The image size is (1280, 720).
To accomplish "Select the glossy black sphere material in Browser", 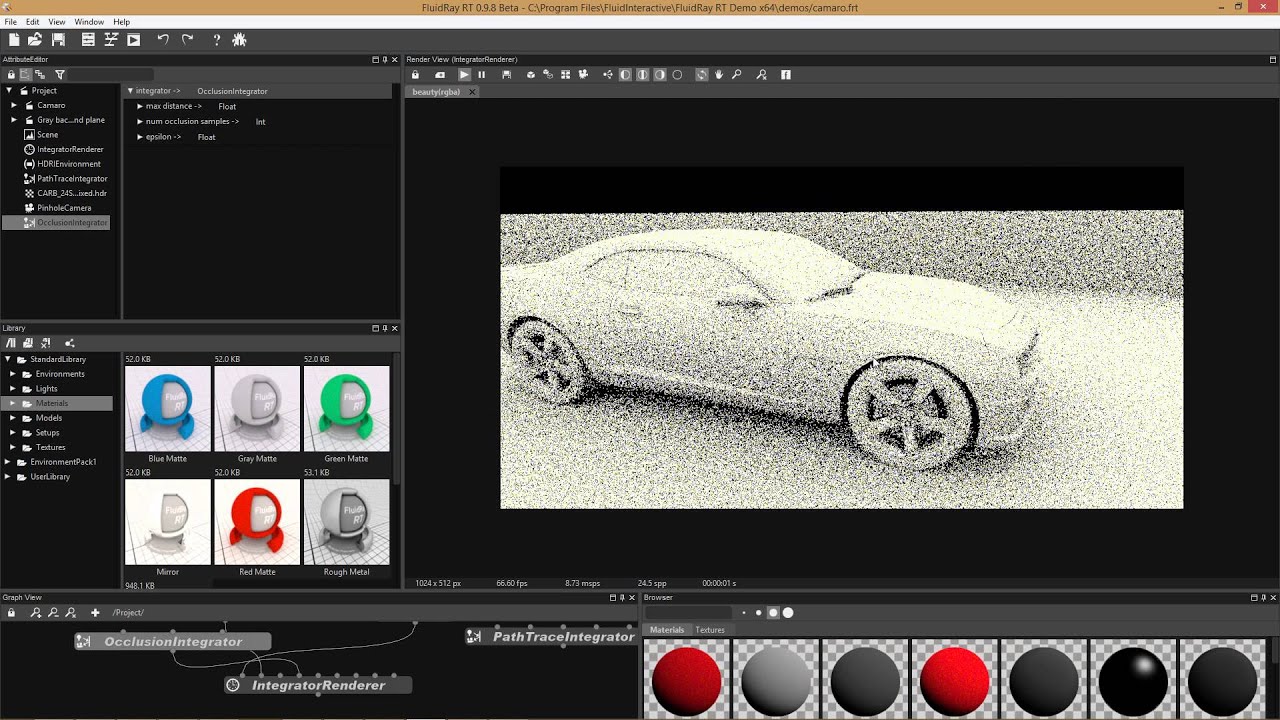I will [1133, 680].
